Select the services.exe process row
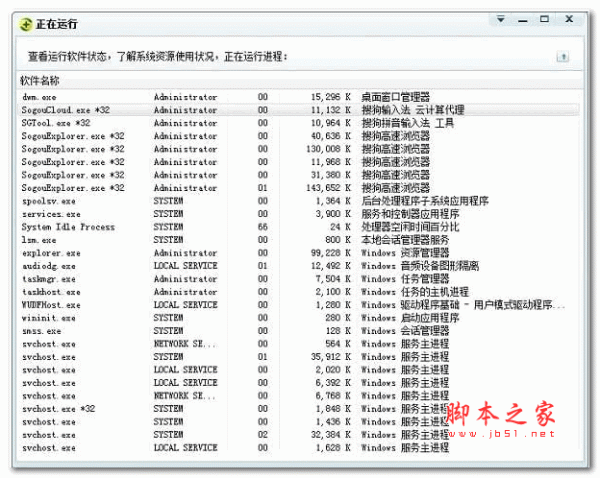The width and height of the screenshot is (600, 478). click(299, 214)
